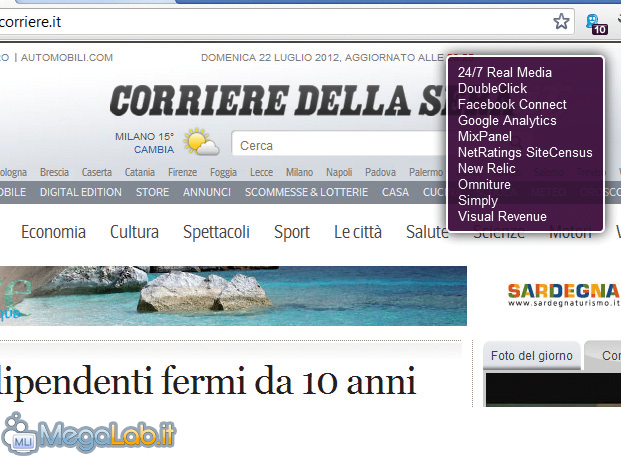Image resolution: width=621 pixels, height=459 pixels.
Task: Go to the Le città section
Action: pos(358,232)
